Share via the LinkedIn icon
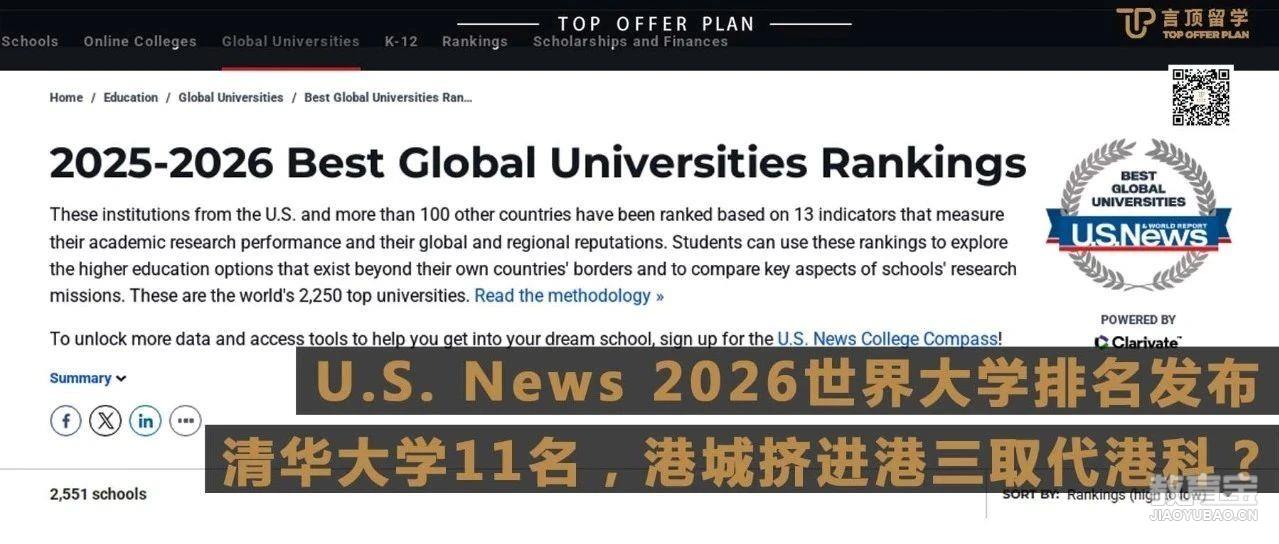Viewport: 1279px width, 544px height. point(145,420)
